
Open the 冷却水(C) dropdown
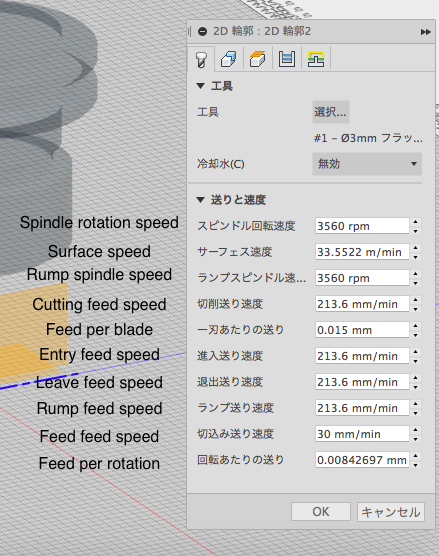coord(367,164)
